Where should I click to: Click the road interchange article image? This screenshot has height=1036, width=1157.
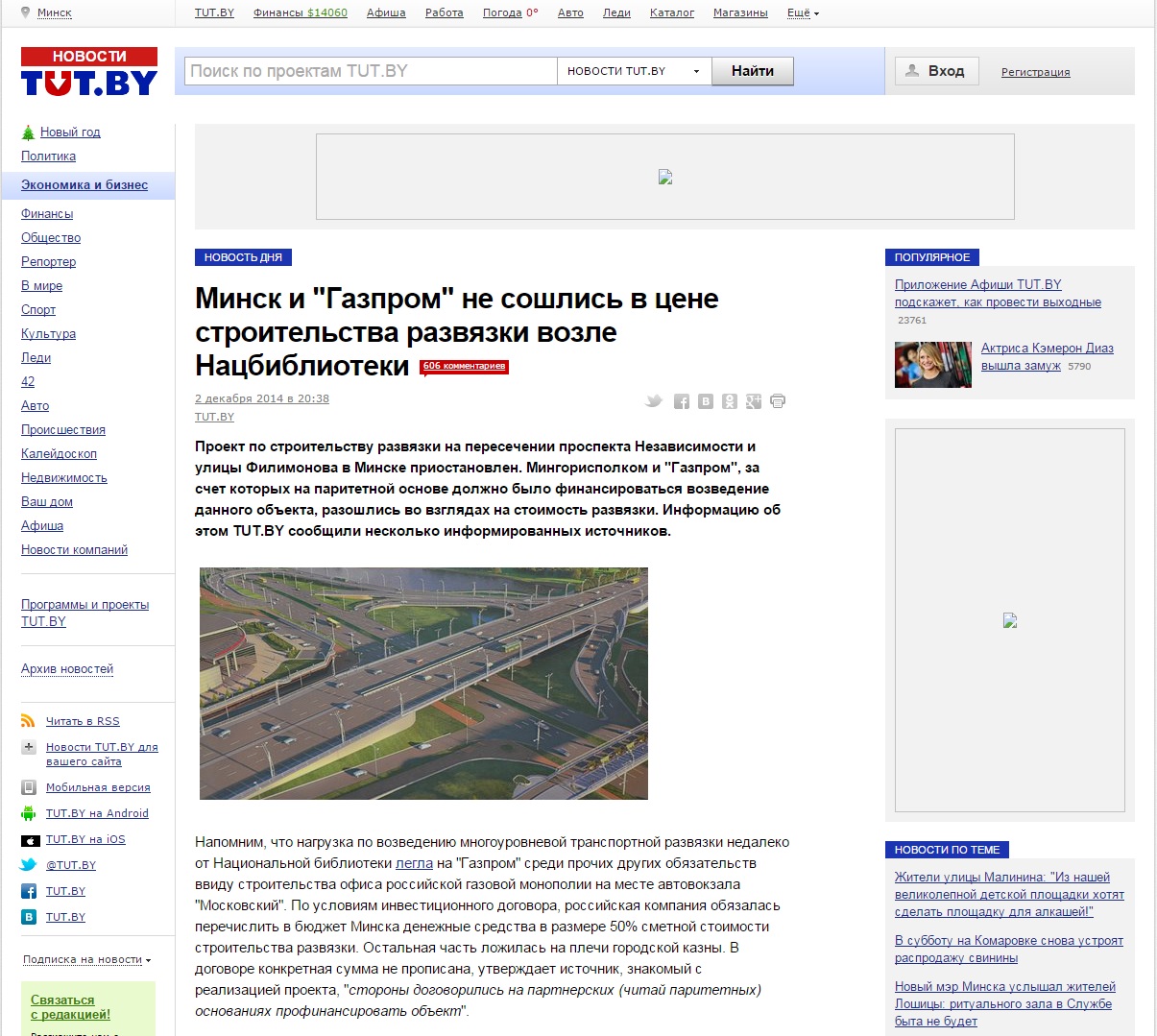pos(423,684)
